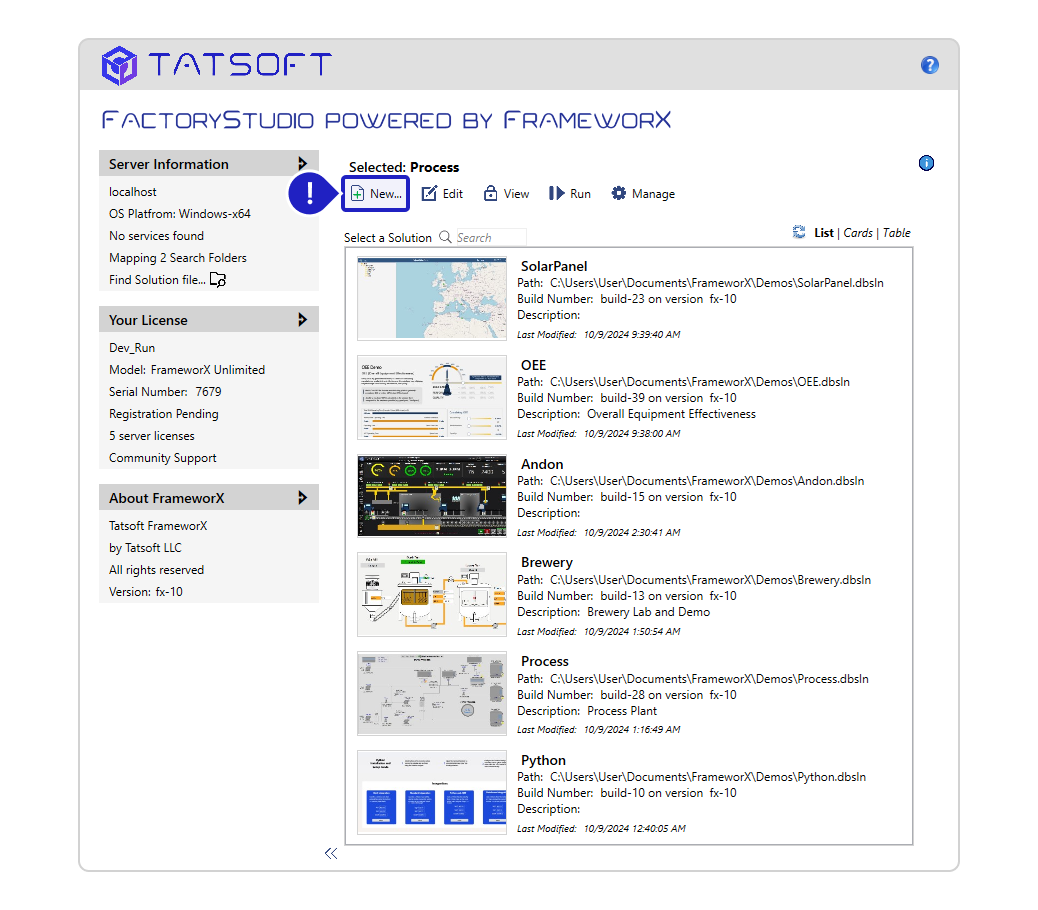Click the SolarPanel solution title

[x=554, y=266]
